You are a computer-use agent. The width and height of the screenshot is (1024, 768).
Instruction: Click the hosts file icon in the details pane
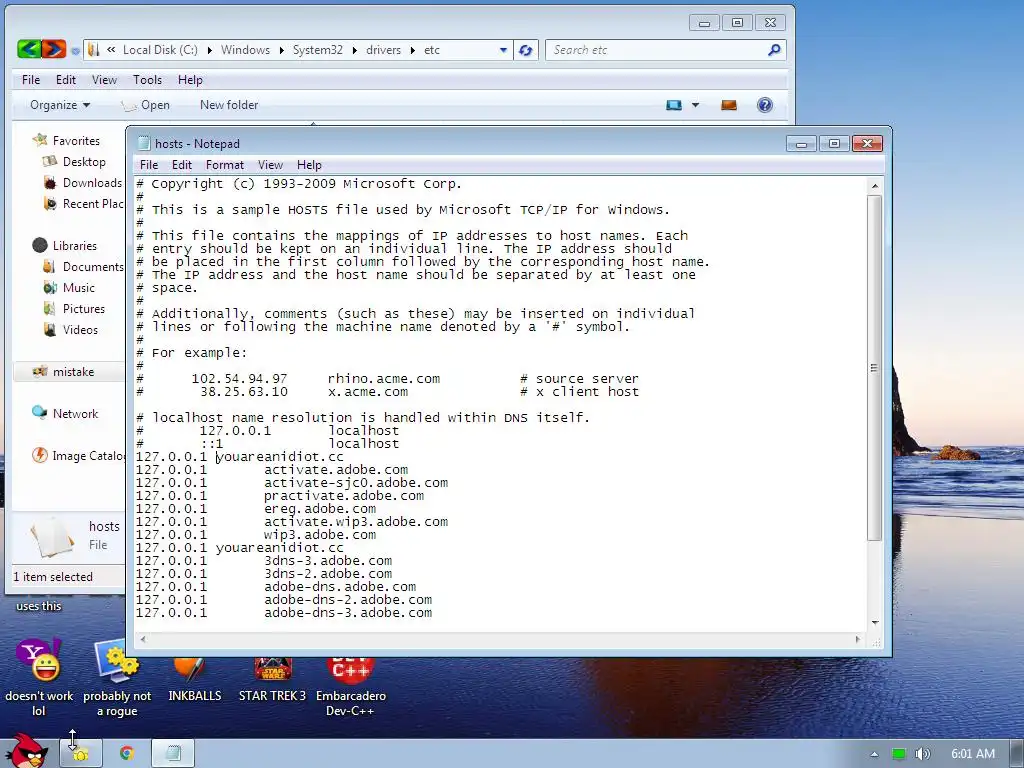[x=52, y=537]
